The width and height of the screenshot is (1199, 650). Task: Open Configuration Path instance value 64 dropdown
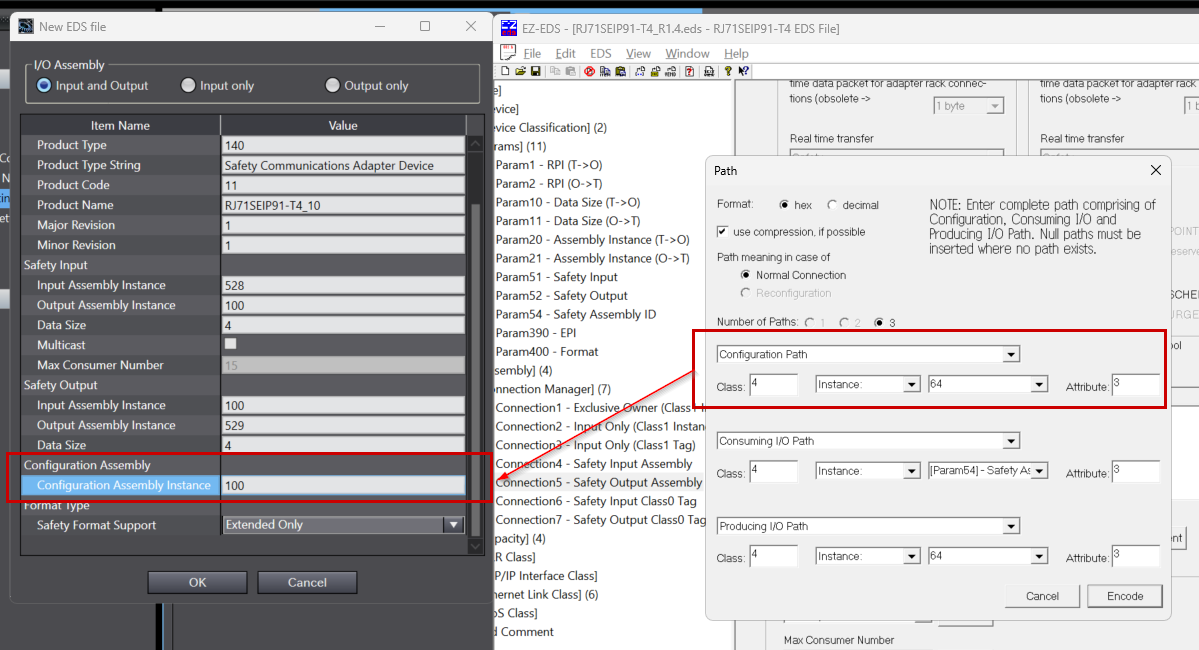tap(1038, 385)
